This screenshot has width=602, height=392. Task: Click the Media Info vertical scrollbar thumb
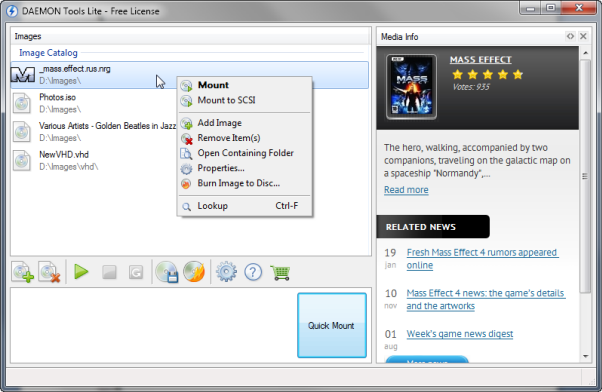point(585,176)
